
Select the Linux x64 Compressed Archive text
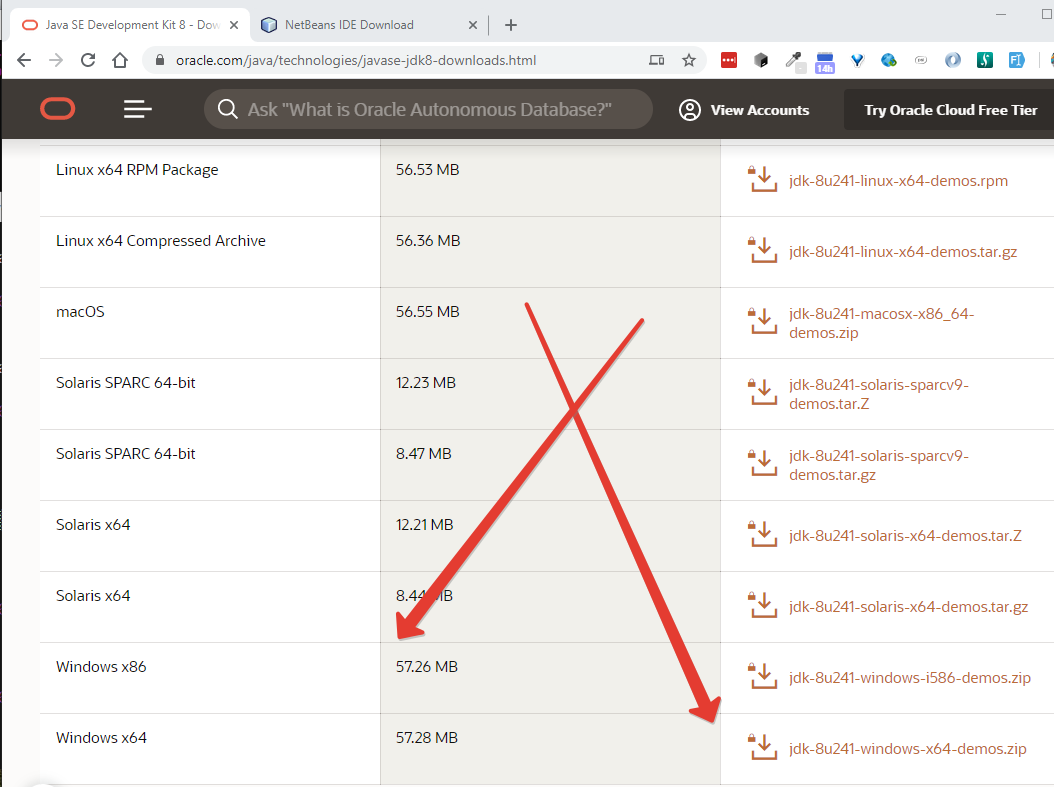161,241
